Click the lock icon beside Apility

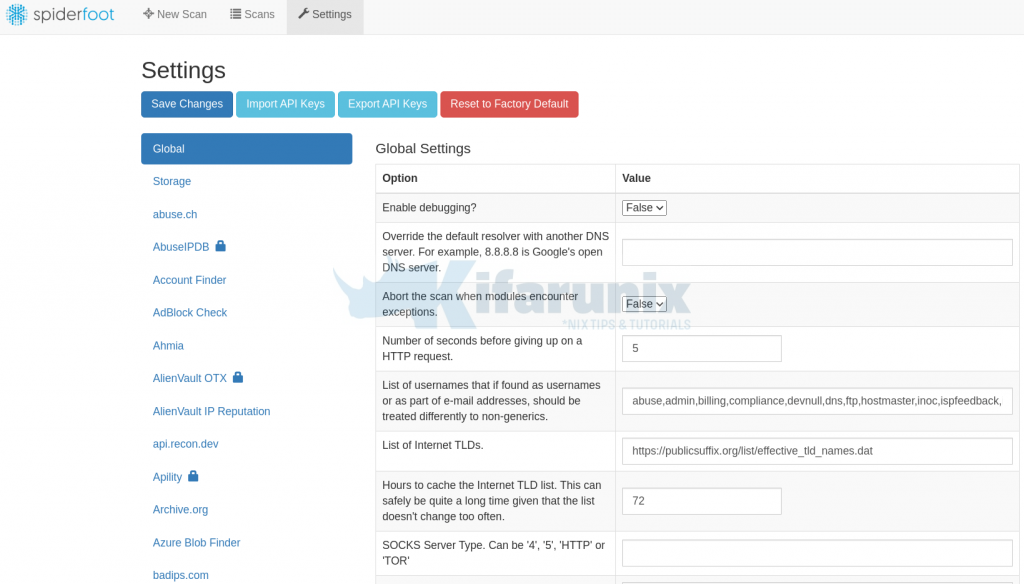[193, 476]
